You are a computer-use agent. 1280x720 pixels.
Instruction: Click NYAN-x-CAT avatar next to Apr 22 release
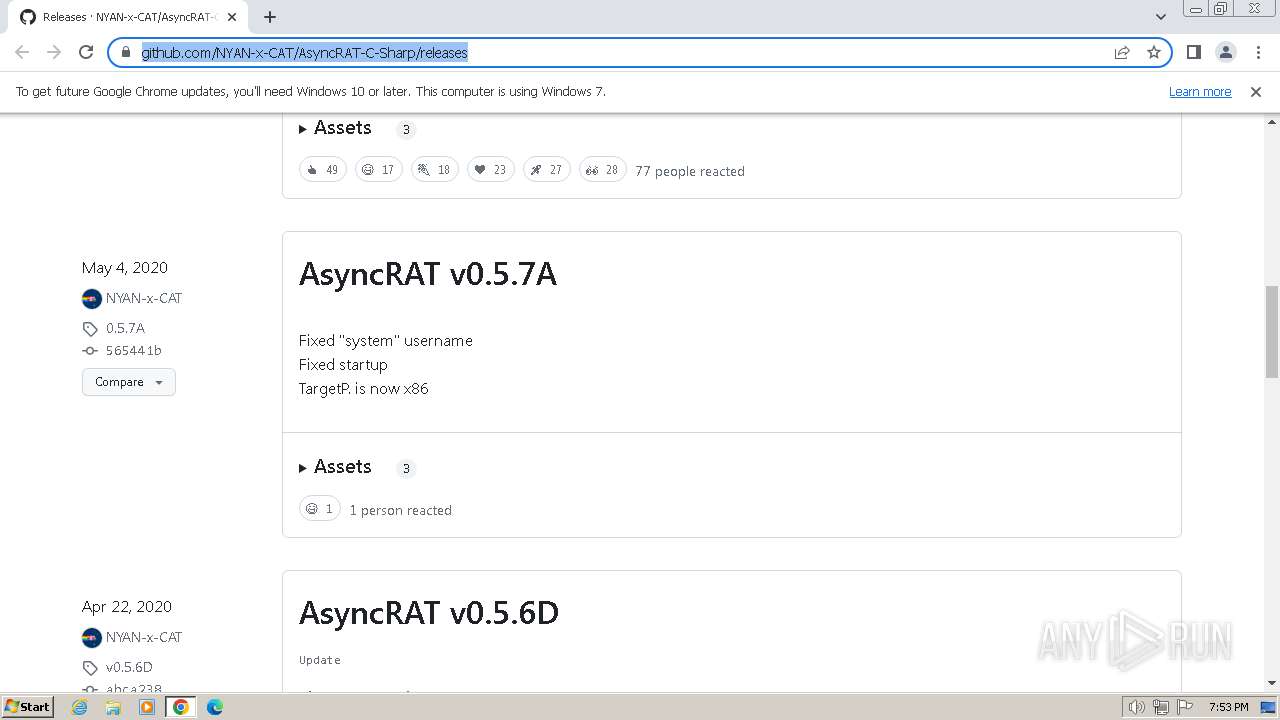(92, 637)
